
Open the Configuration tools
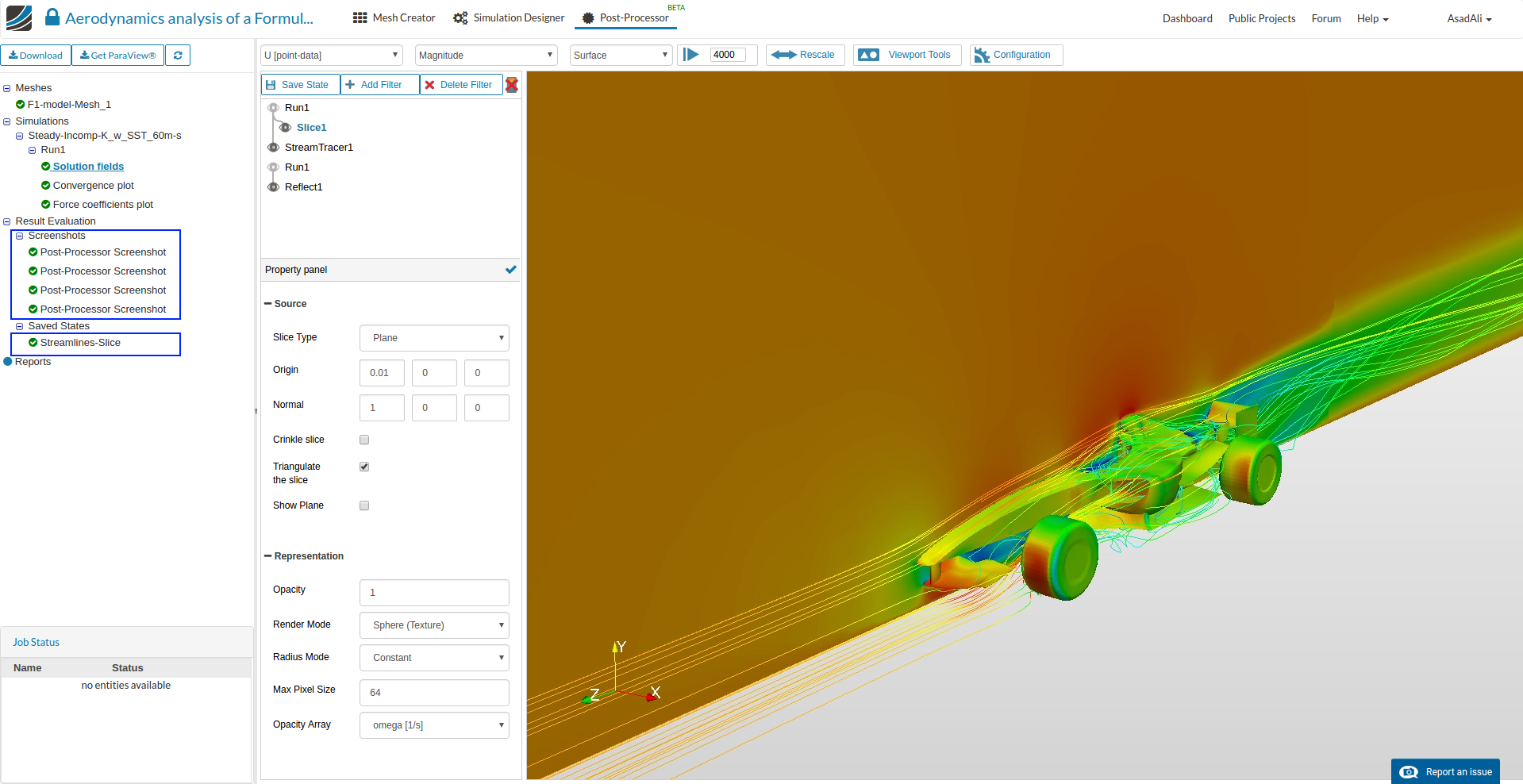[x=1016, y=55]
